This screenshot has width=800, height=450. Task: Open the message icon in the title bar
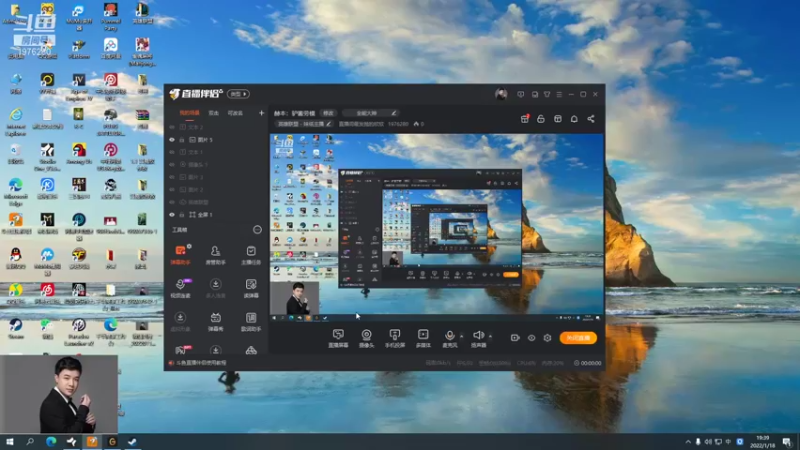coord(520,94)
